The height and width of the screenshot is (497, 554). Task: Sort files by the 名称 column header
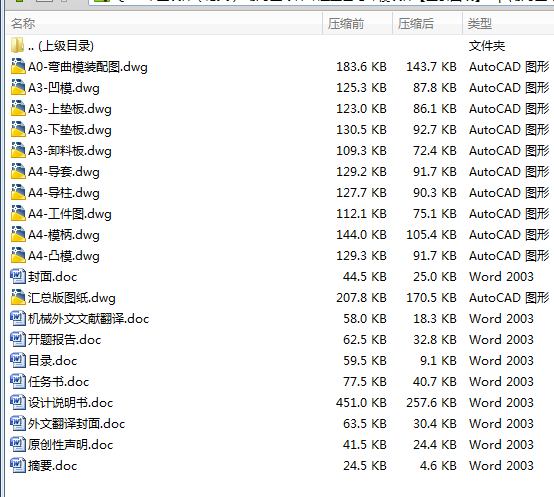pyautogui.click(x=164, y=24)
